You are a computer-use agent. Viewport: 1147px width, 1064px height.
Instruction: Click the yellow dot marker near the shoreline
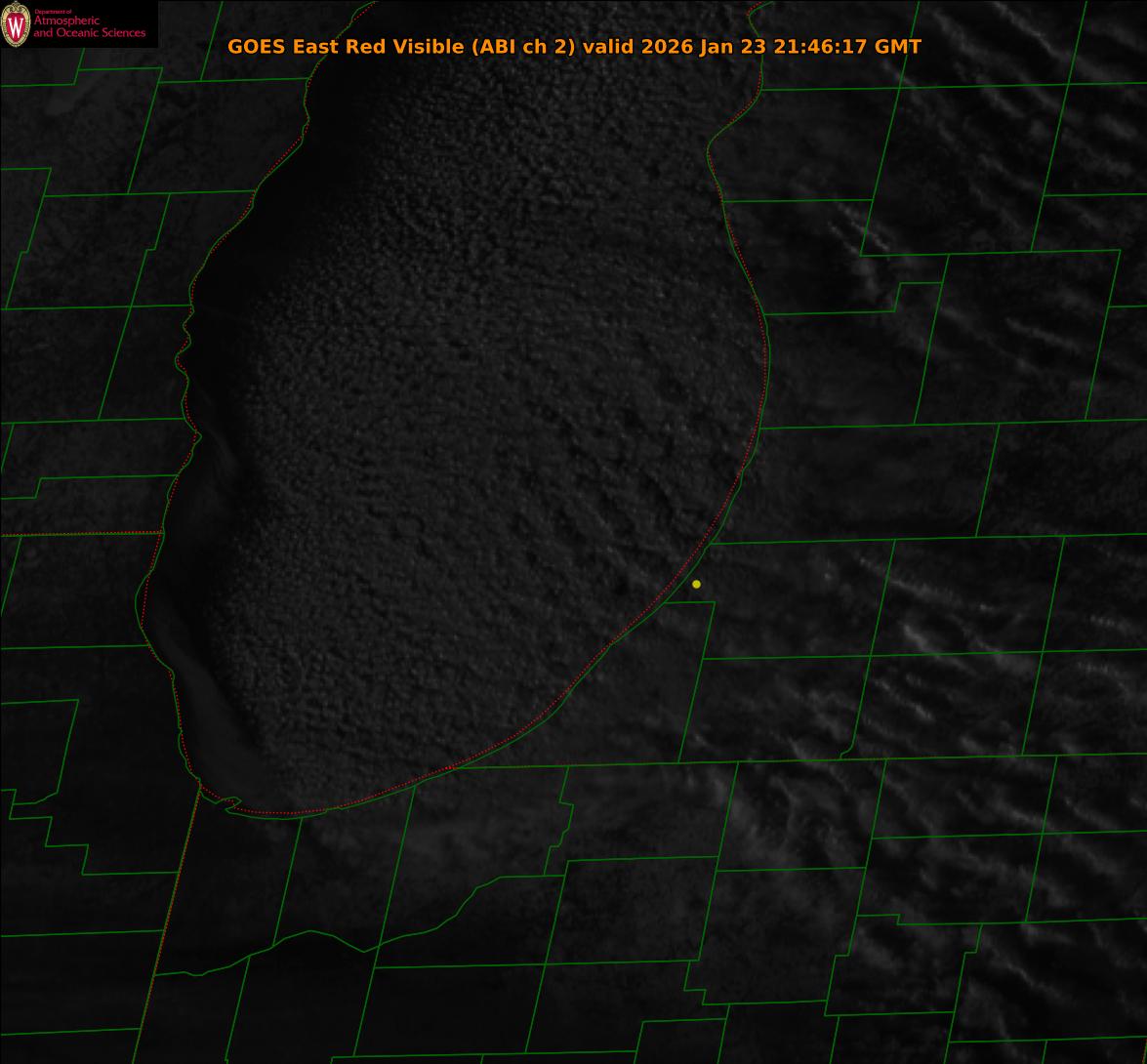(696, 585)
